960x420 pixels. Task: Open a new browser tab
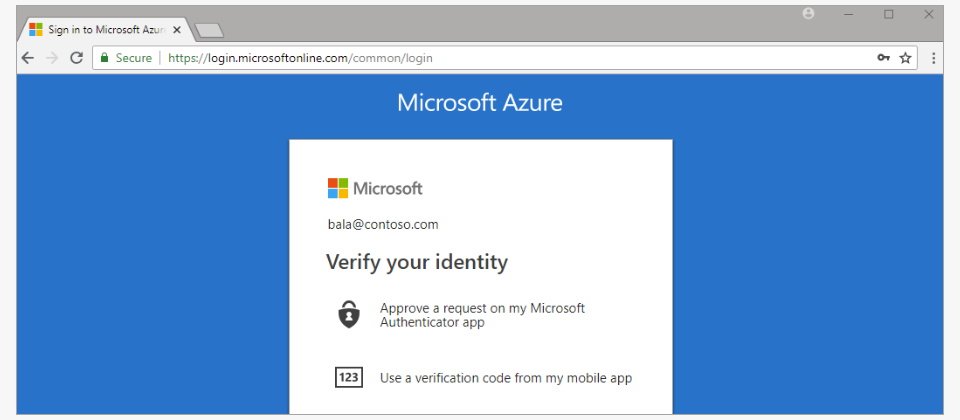click(209, 31)
